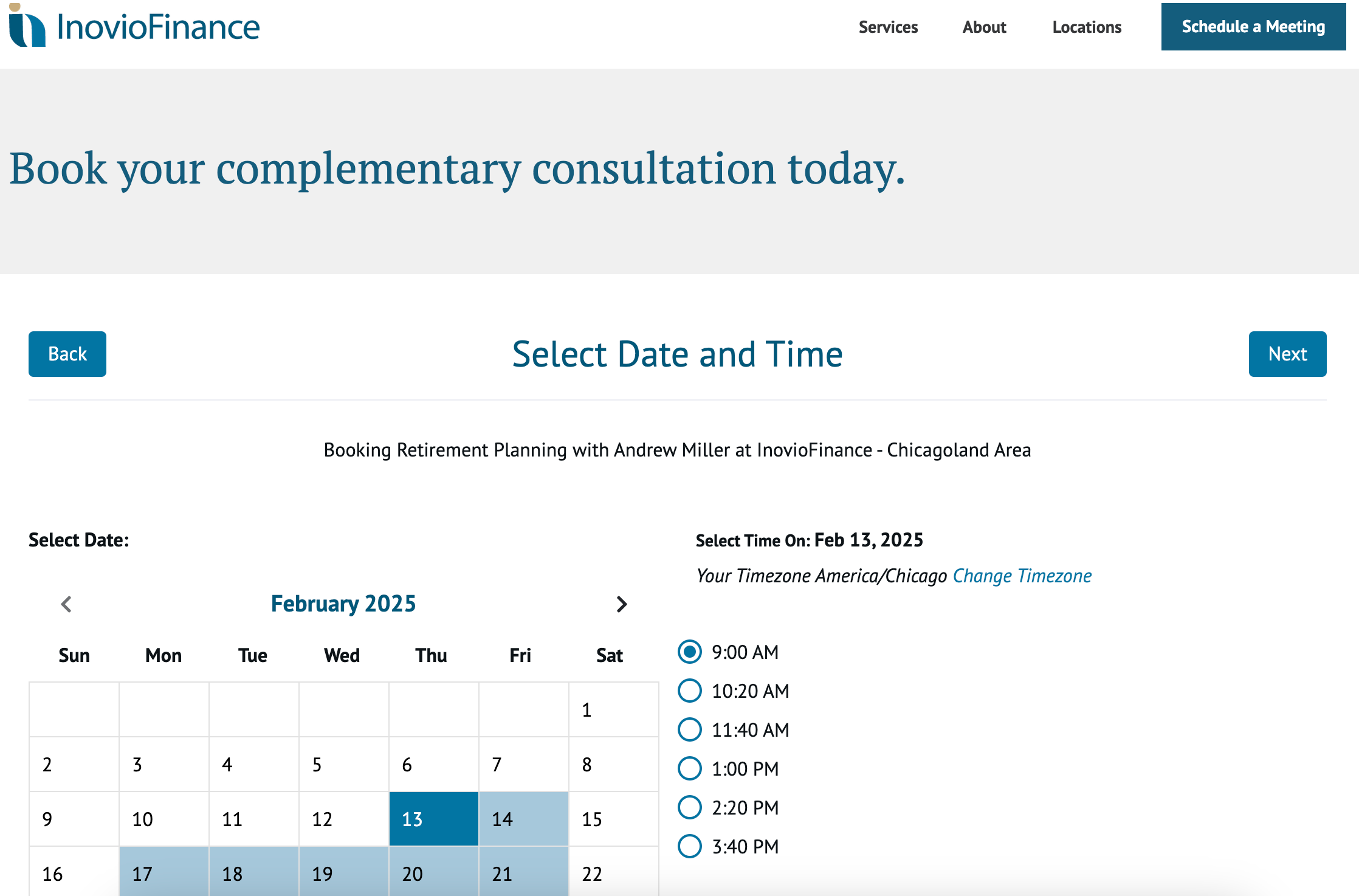The height and width of the screenshot is (896, 1359).
Task: Switch to the 11:40 AM slot
Action: click(x=689, y=730)
